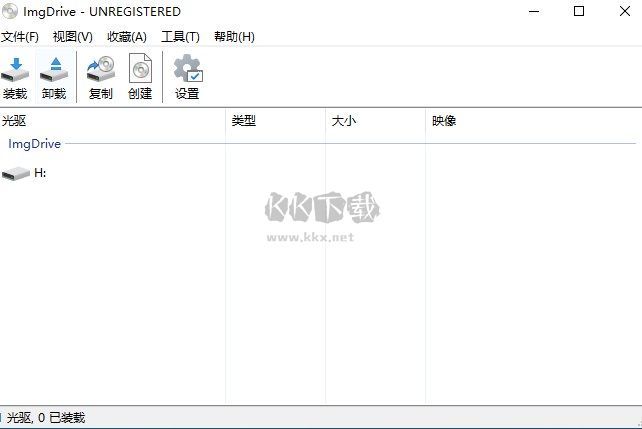Close the ImgDrive window

click(625, 11)
